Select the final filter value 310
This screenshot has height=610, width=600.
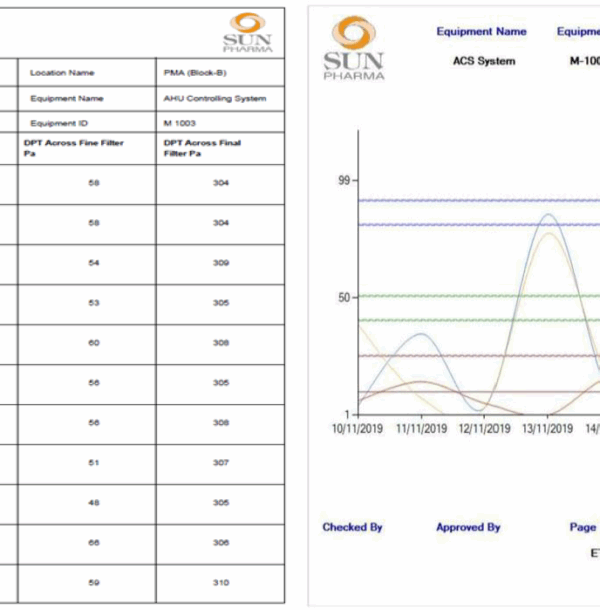click(221, 583)
